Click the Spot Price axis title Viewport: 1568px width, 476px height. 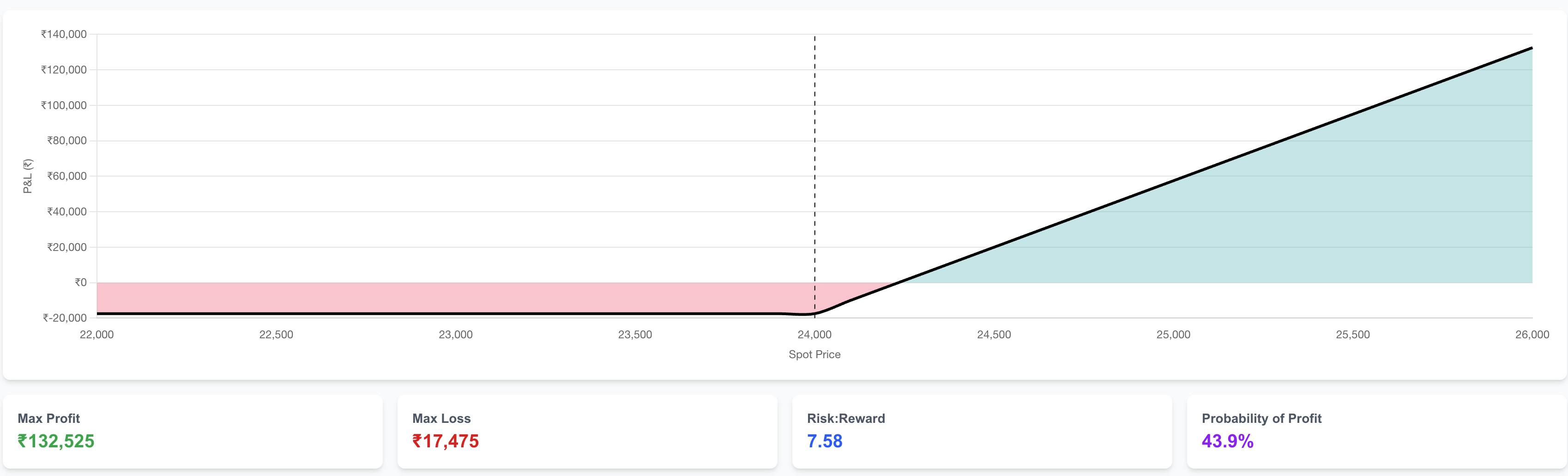pyautogui.click(x=814, y=354)
